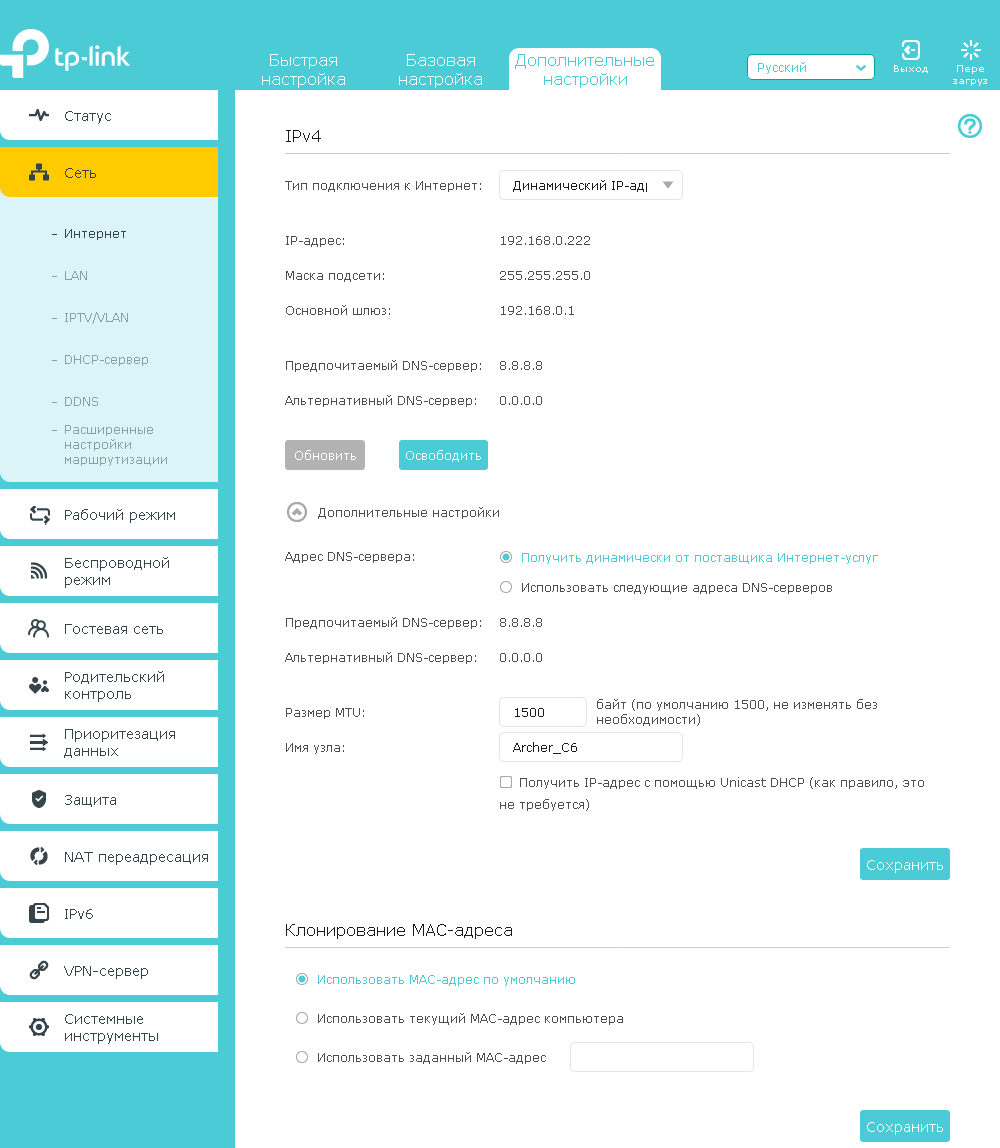Click the Сеть network icon
This screenshot has width=1000, height=1148.
(x=39, y=173)
